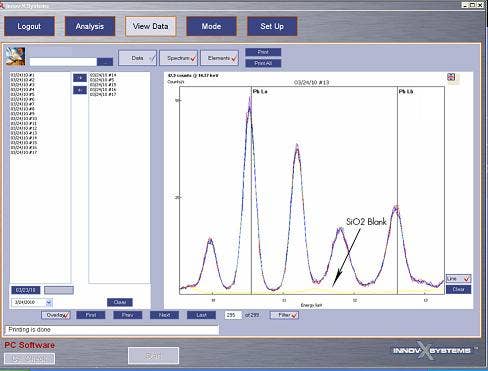
Task: Click the browse button beside the search field
Action: tap(105, 62)
